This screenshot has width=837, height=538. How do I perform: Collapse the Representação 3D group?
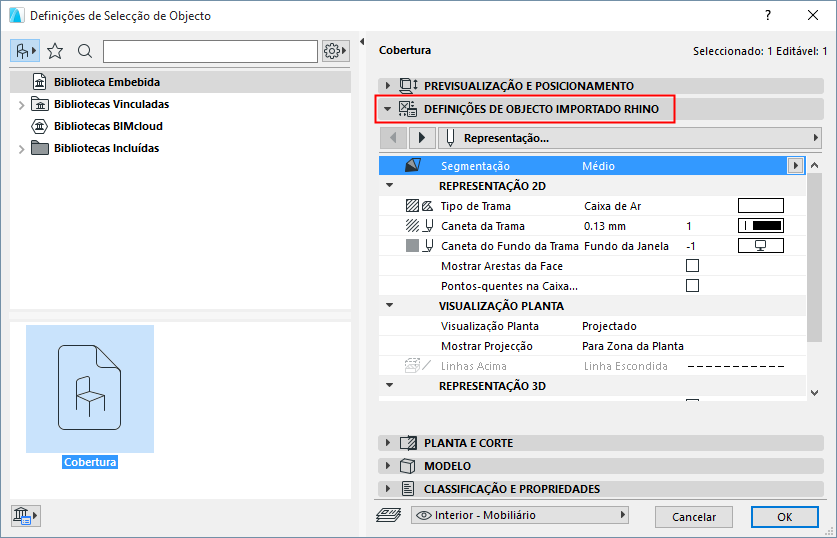pyautogui.click(x=390, y=385)
